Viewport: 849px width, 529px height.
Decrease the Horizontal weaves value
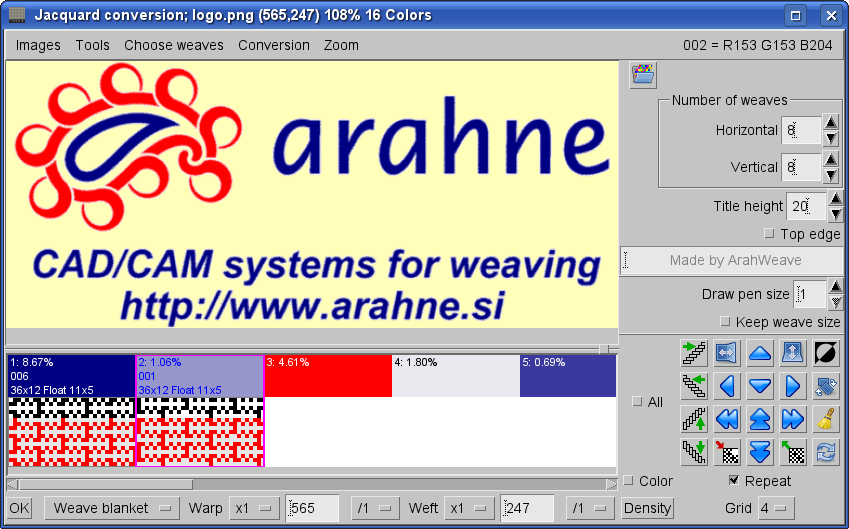(831, 139)
